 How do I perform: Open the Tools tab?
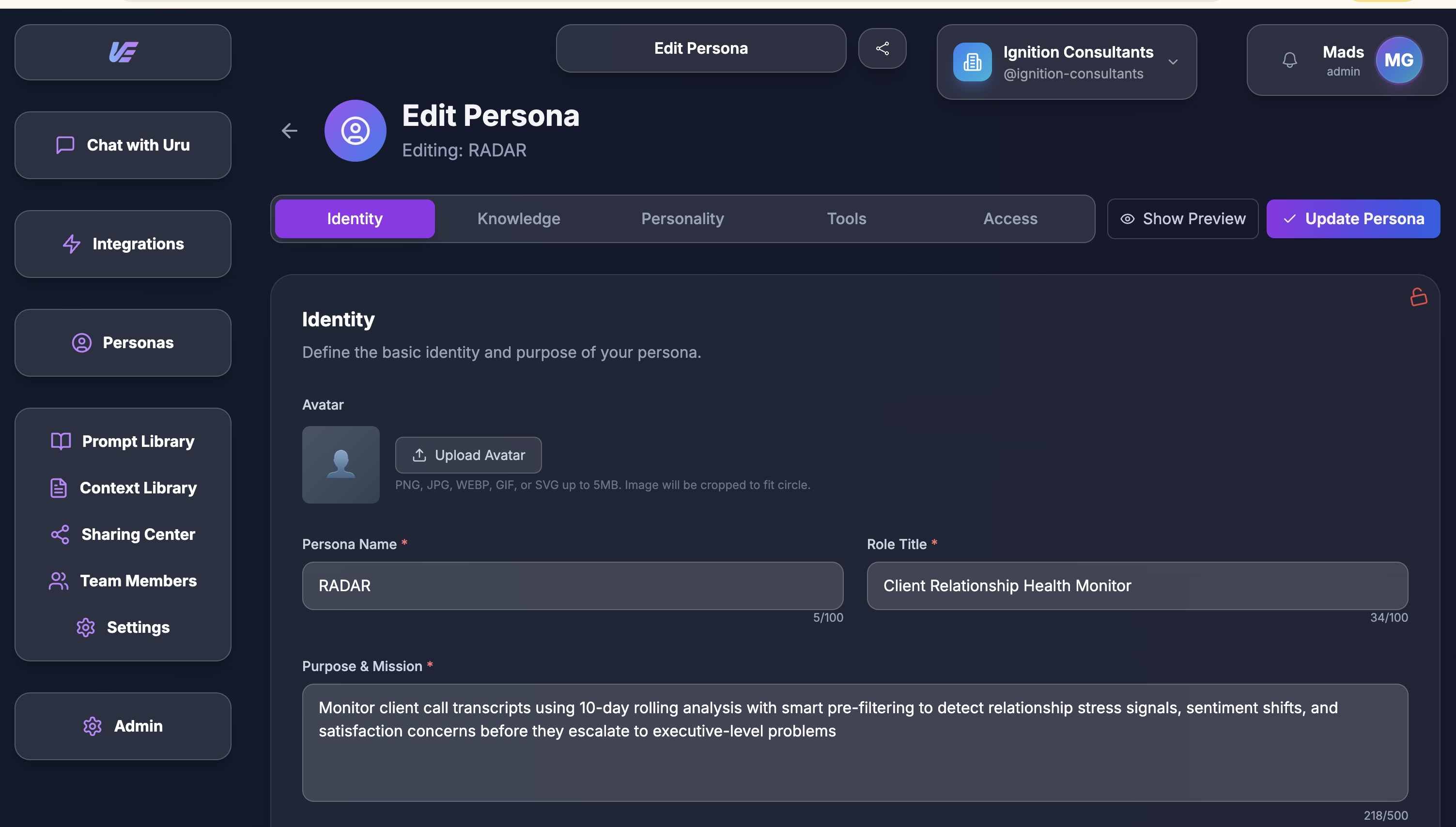pyautogui.click(x=846, y=219)
